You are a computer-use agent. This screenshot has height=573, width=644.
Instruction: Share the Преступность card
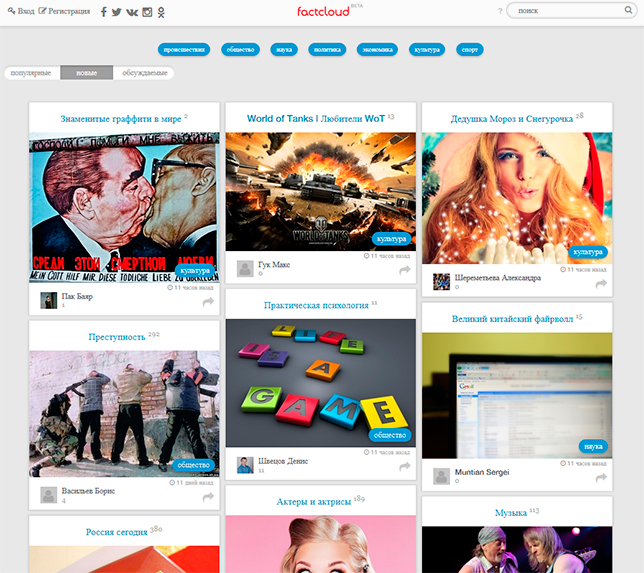pyautogui.click(x=208, y=497)
